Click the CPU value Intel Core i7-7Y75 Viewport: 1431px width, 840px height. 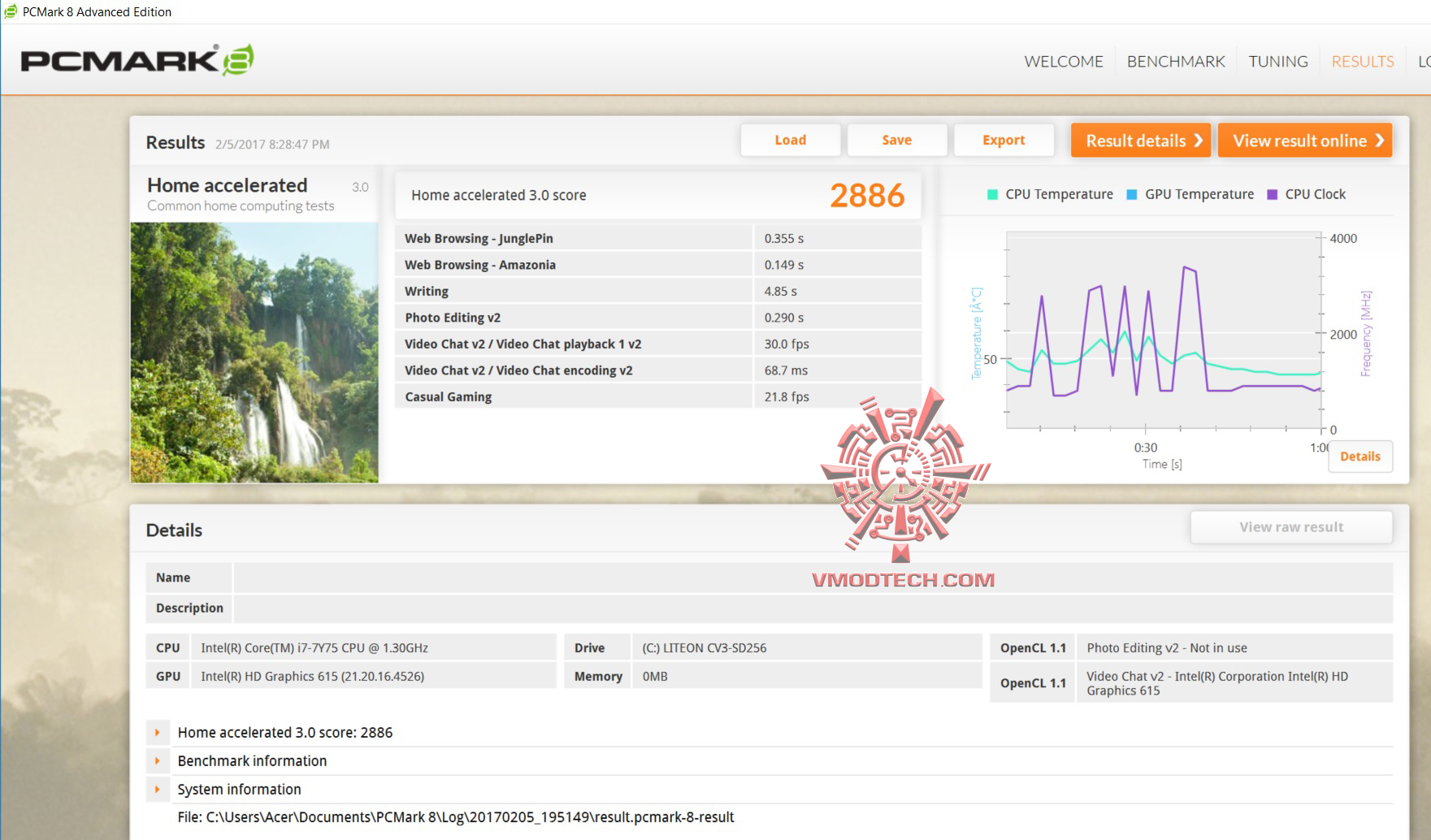coord(314,648)
